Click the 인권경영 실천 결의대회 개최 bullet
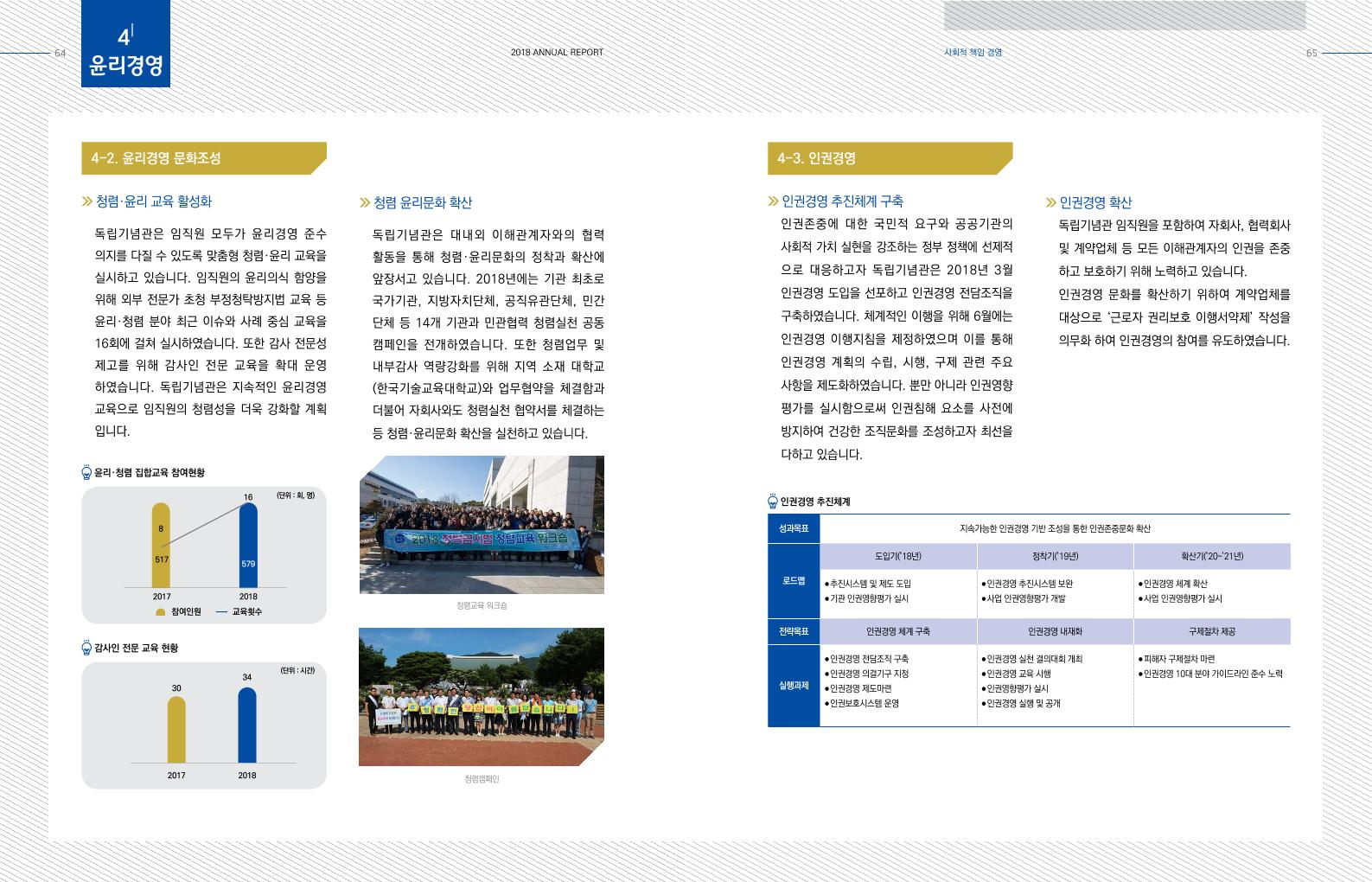The width and height of the screenshot is (1372, 882). point(1032,659)
